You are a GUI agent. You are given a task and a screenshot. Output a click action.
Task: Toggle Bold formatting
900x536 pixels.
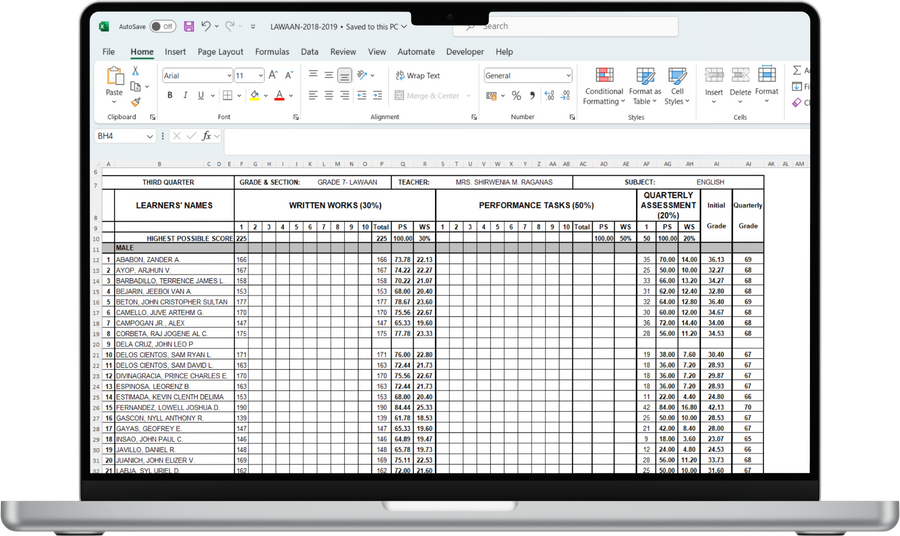tap(170, 95)
